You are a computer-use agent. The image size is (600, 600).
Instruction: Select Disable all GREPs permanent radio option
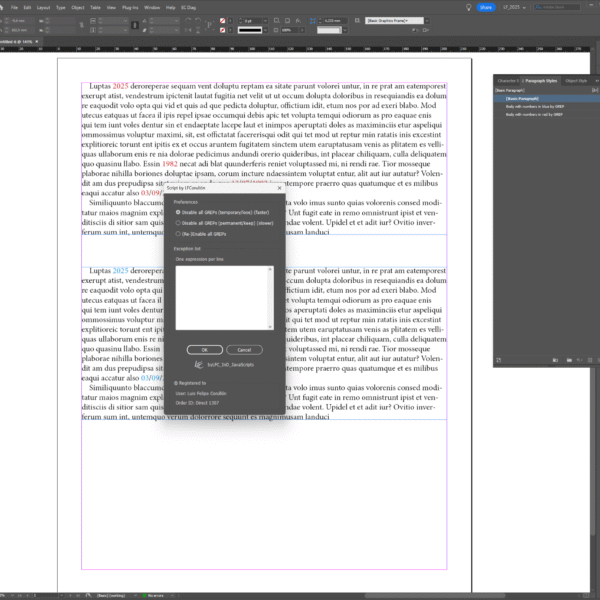[x=178, y=223]
